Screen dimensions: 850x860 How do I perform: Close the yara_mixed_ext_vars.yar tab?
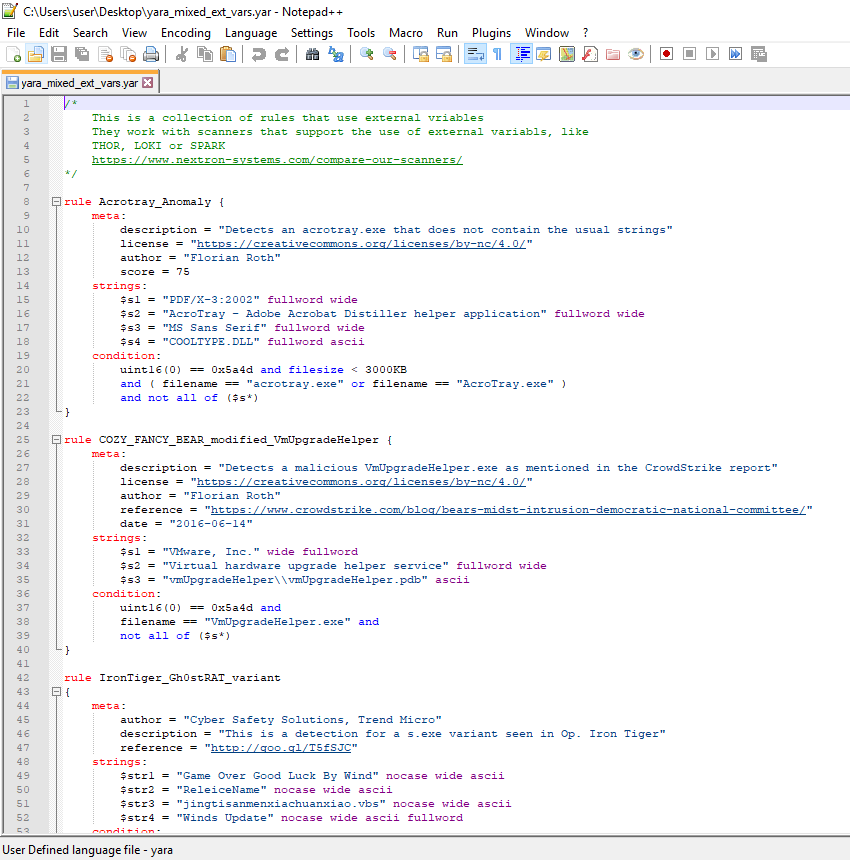pos(148,83)
